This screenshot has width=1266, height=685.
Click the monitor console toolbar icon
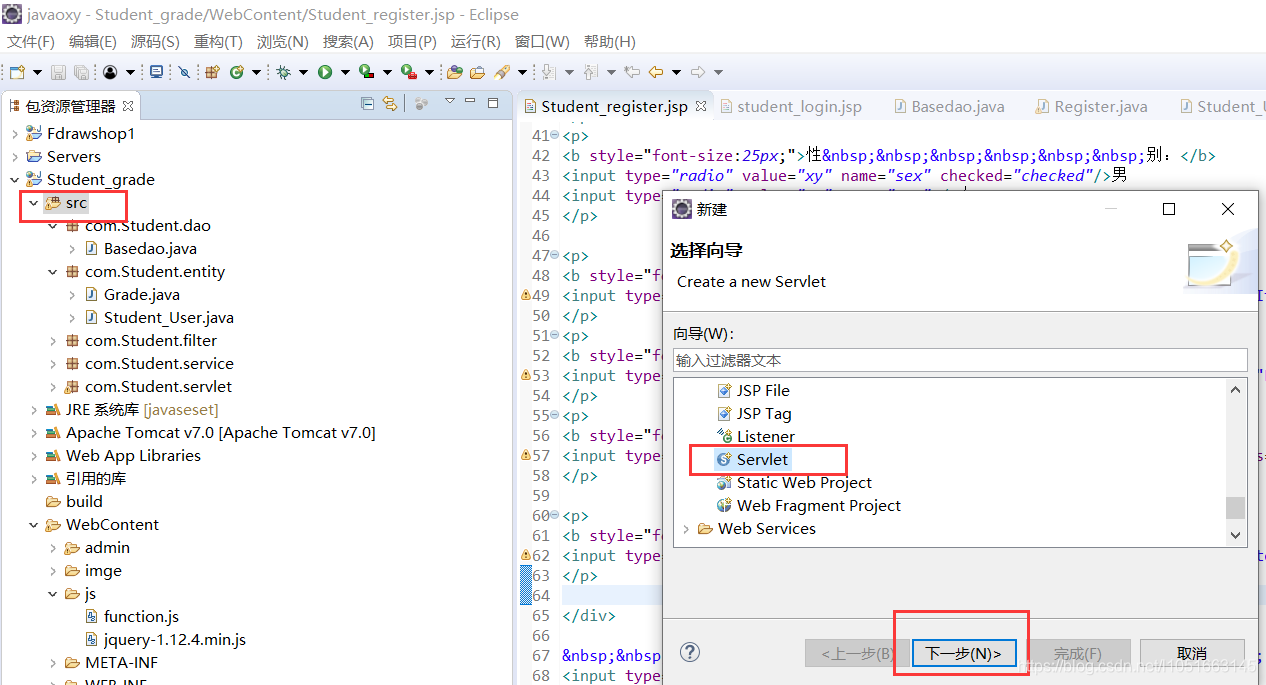157,72
